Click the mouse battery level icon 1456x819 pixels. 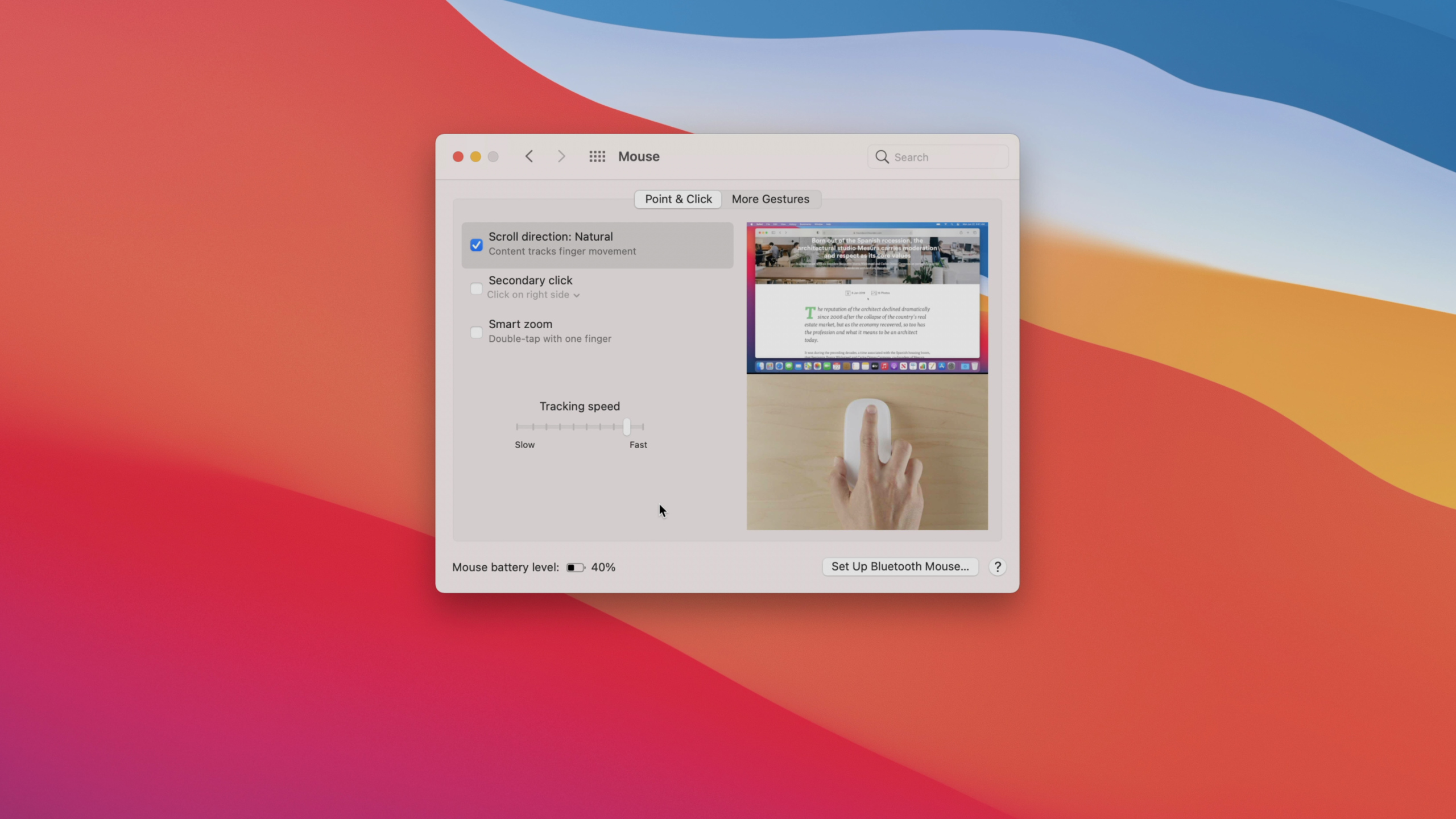[x=575, y=567]
